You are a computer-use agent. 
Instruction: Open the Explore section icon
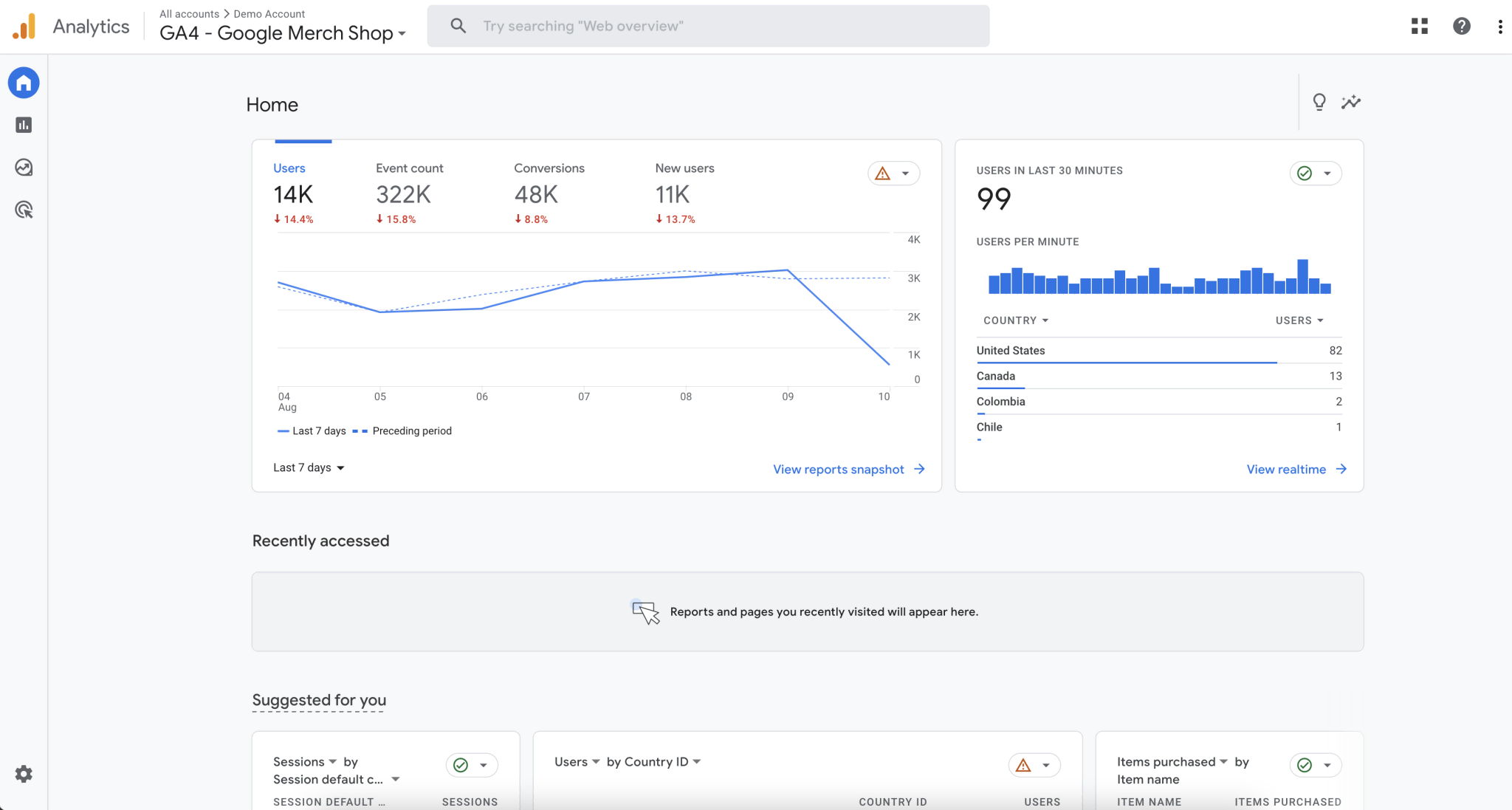pyautogui.click(x=24, y=168)
